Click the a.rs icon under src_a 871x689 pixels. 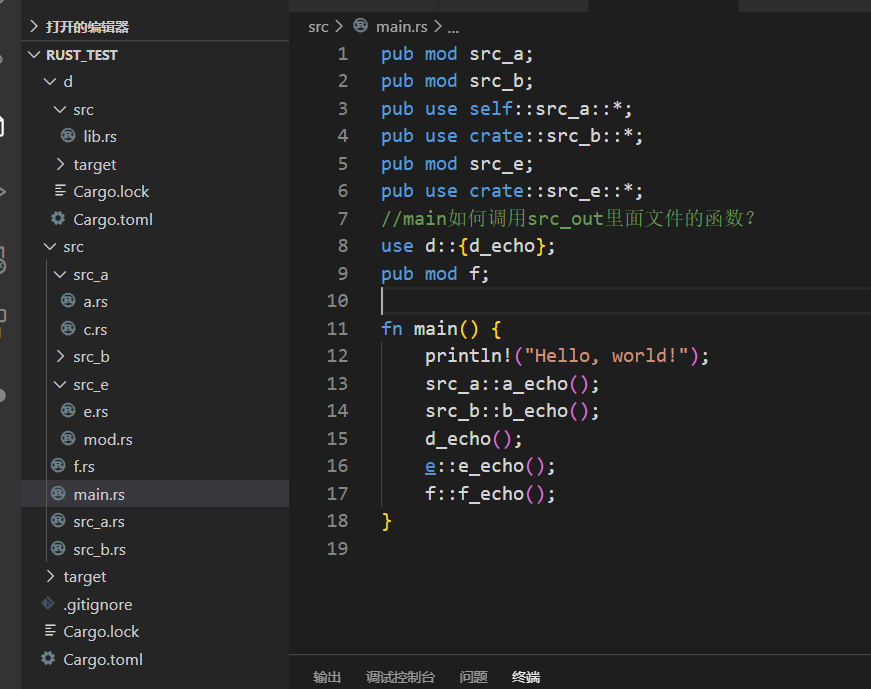[x=70, y=301]
